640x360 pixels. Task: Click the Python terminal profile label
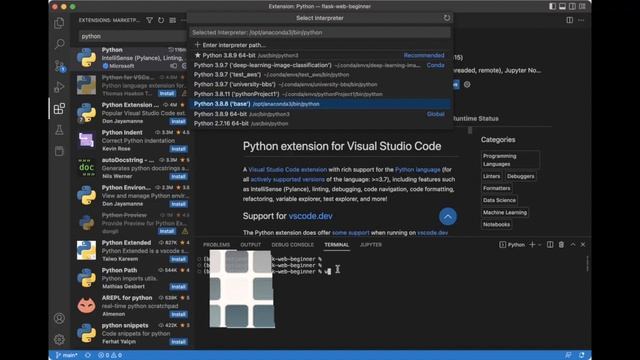512,244
